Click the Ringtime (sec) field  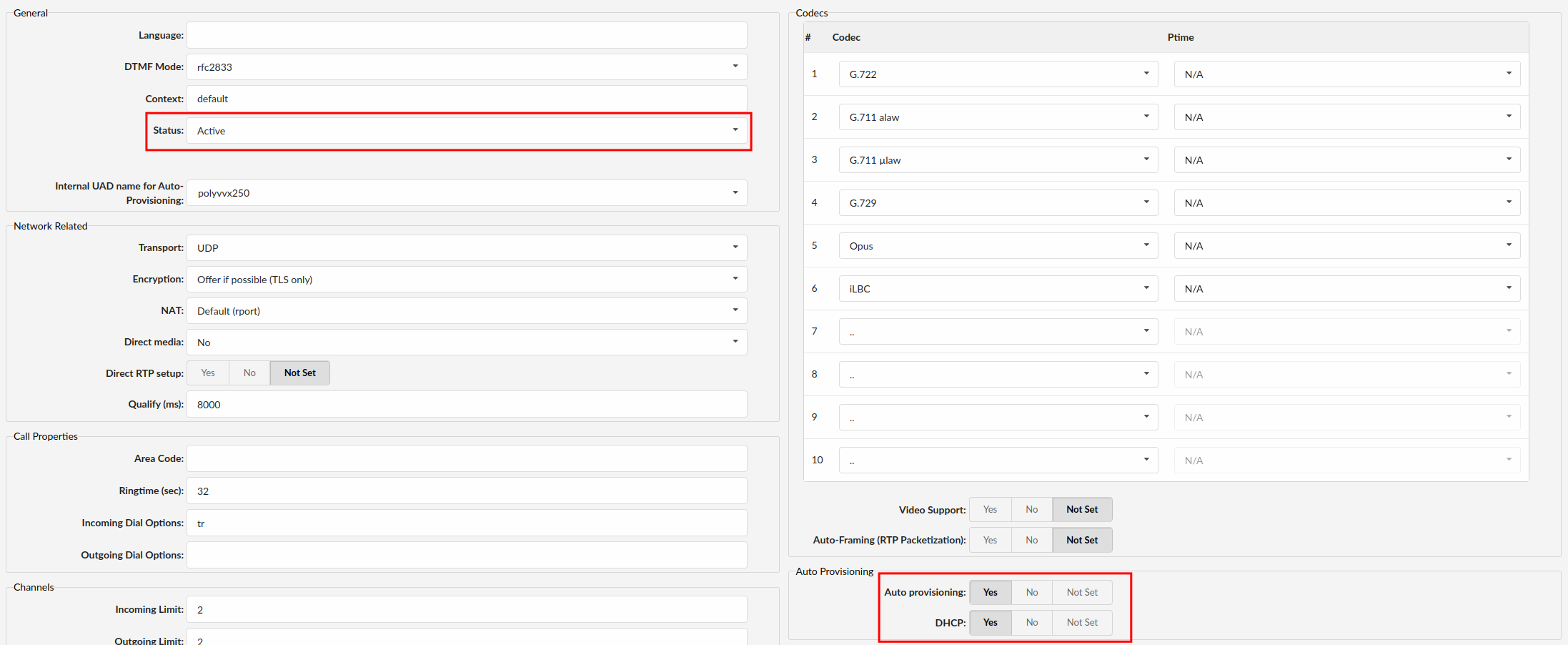click(x=467, y=491)
